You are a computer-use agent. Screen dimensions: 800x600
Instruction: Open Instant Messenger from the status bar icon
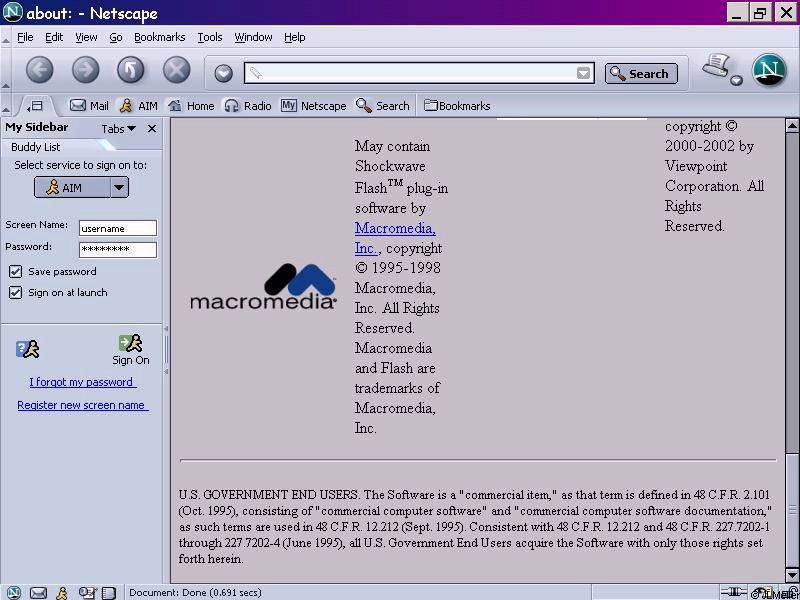(x=62, y=593)
